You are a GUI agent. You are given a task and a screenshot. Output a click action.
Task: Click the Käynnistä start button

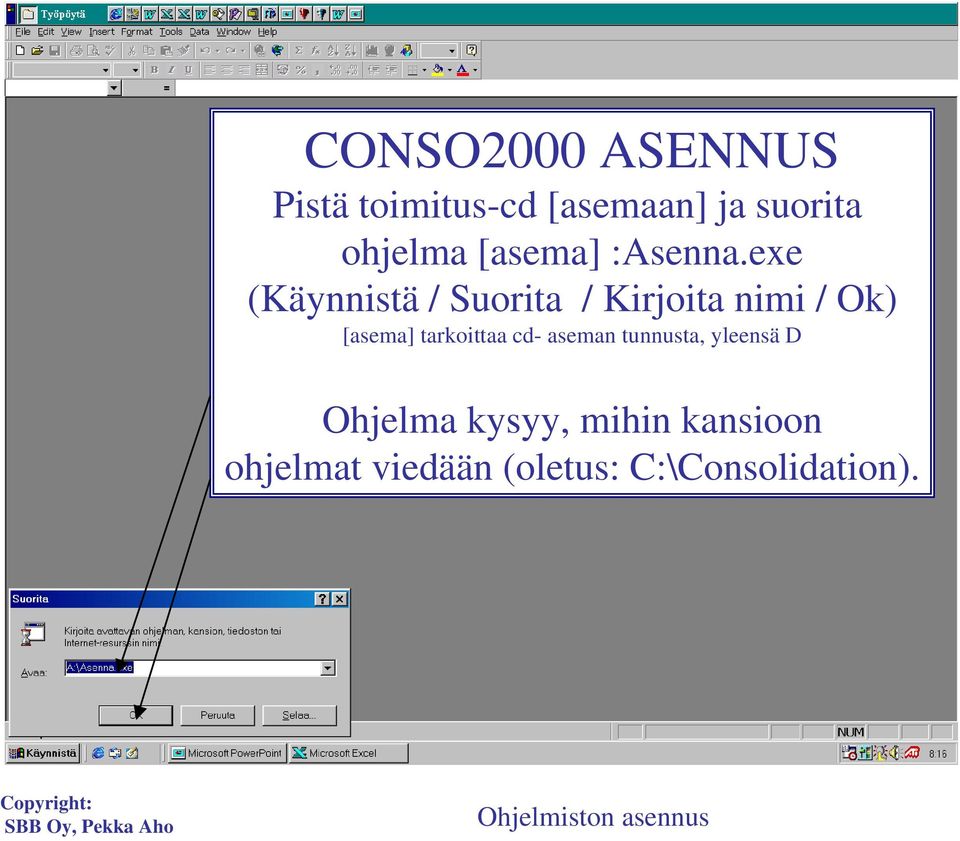point(43,753)
